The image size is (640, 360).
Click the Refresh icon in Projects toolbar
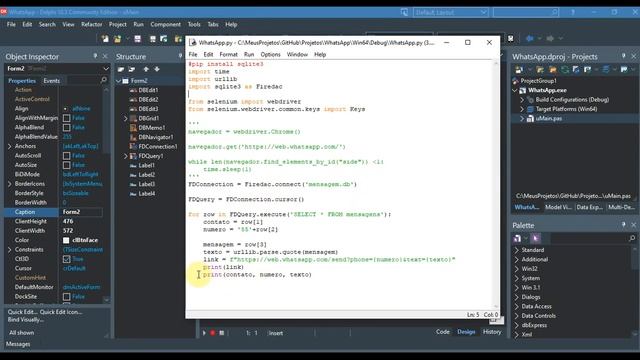pos(565,69)
